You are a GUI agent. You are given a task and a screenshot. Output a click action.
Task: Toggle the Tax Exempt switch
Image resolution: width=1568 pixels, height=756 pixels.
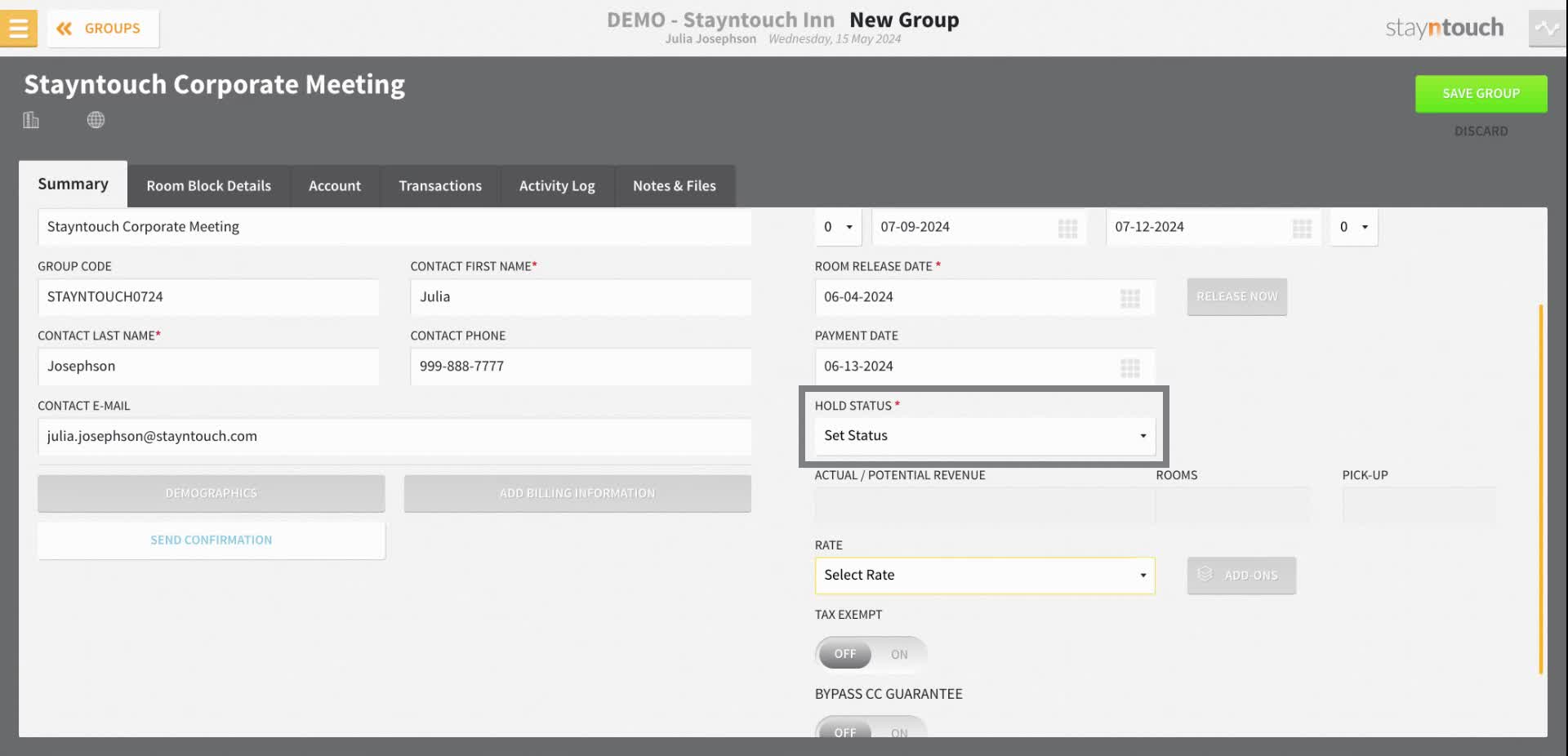point(871,654)
